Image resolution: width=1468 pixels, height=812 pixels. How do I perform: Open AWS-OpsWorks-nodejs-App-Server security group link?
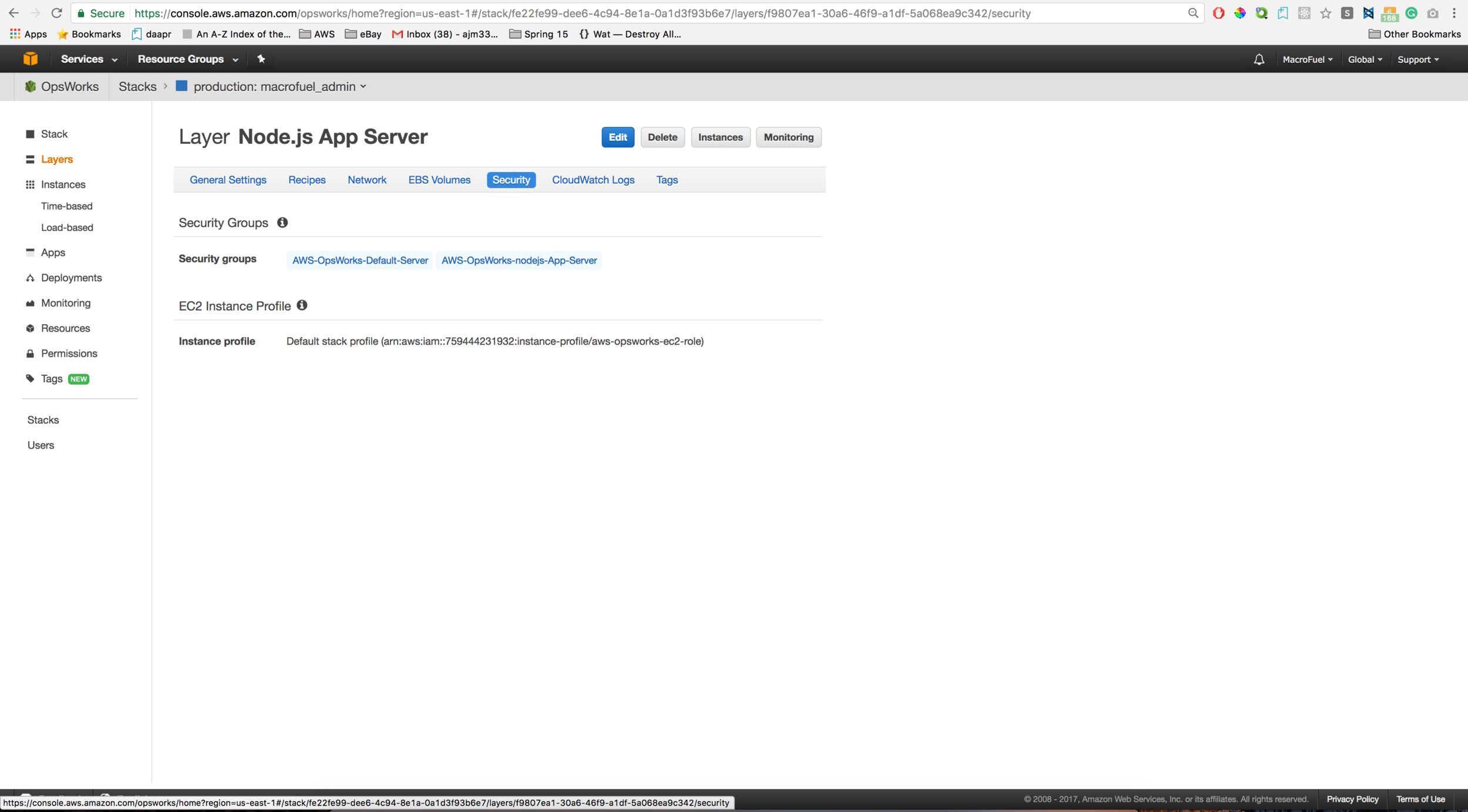(518, 260)
